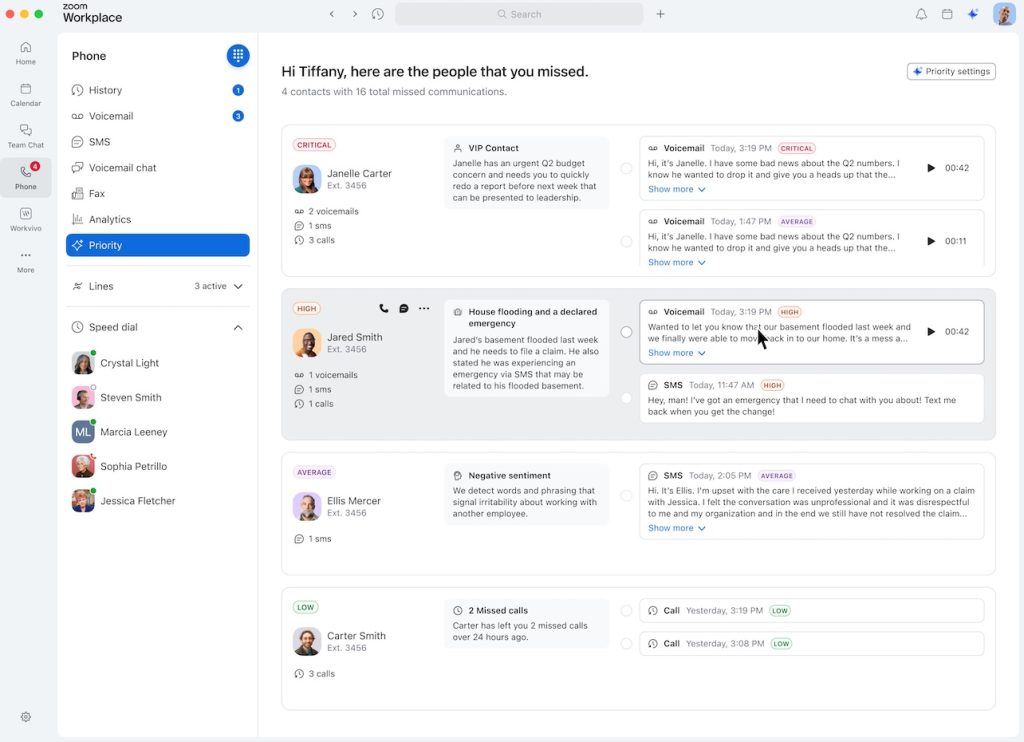Image resolution: width=1024 pixels, height=742 pixels.
Task: Open the phone dial pad
Action: (237, 56)
